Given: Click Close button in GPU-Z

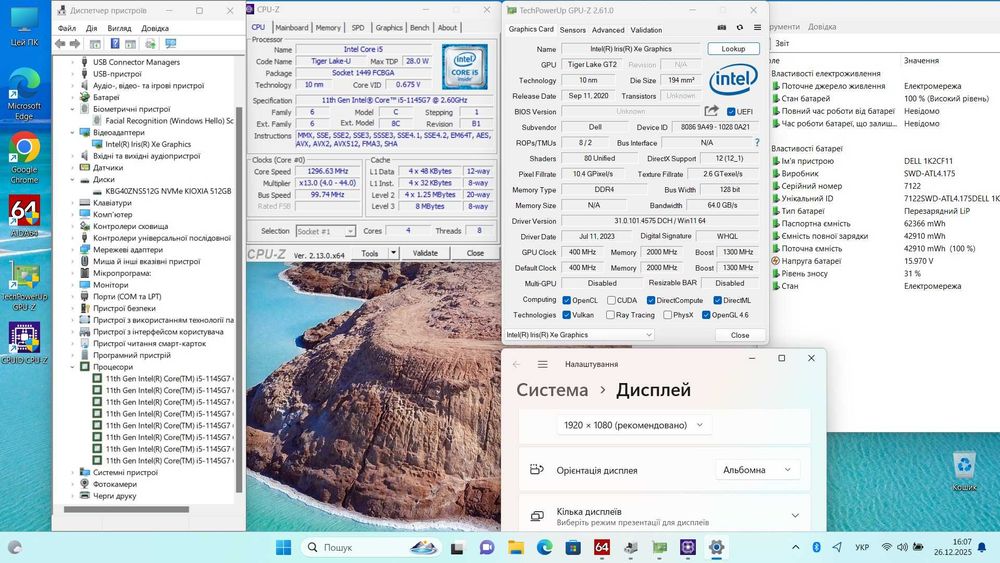Looking at the screenshot, I should point(740,335).
